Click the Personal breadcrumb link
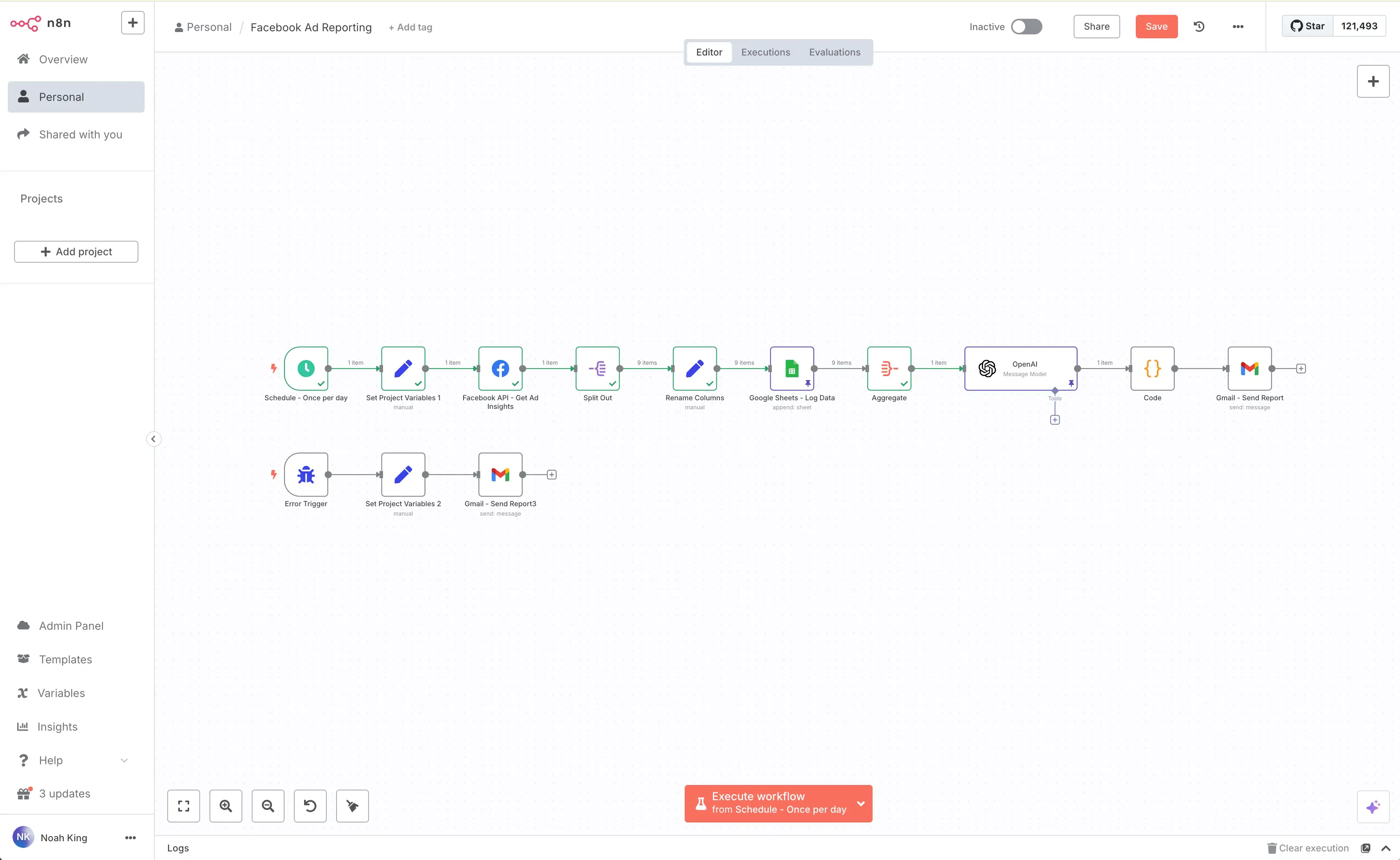Image resolution: width=1400 pixels, height=860 pixels. pos(203,27)
